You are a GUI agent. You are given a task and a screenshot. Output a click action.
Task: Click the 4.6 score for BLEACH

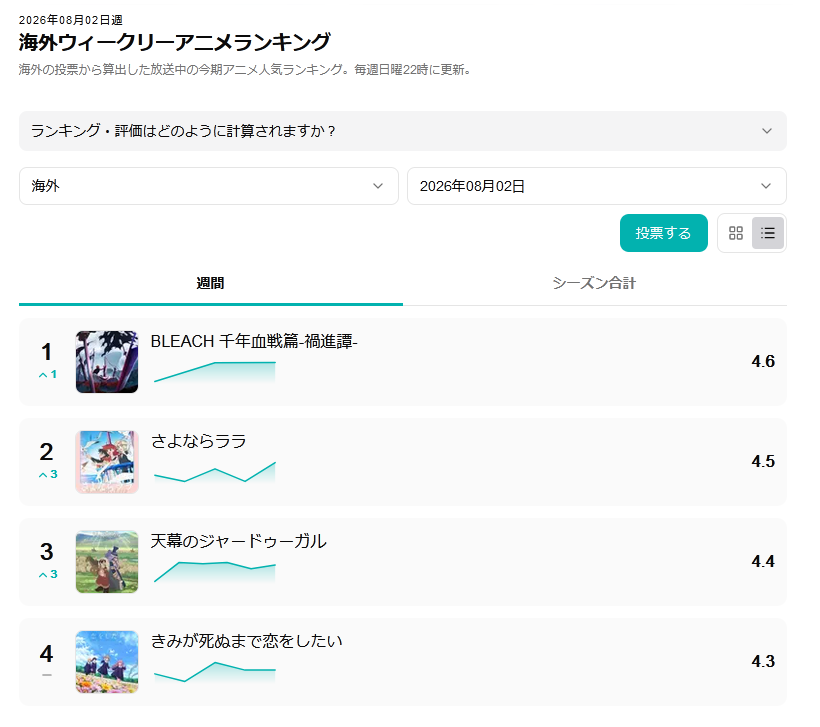point(763,361)
